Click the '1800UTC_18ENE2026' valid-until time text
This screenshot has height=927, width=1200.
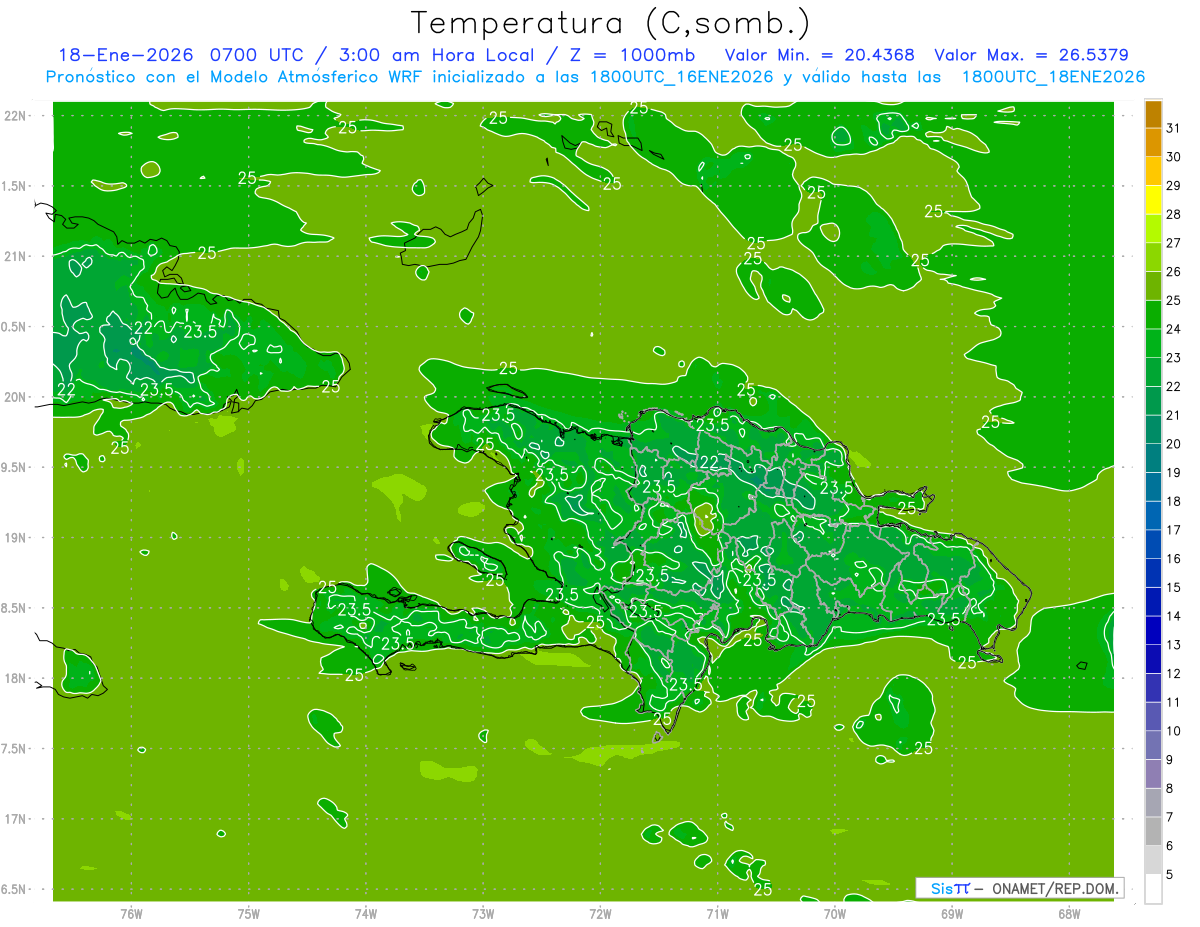(1052, 77)
